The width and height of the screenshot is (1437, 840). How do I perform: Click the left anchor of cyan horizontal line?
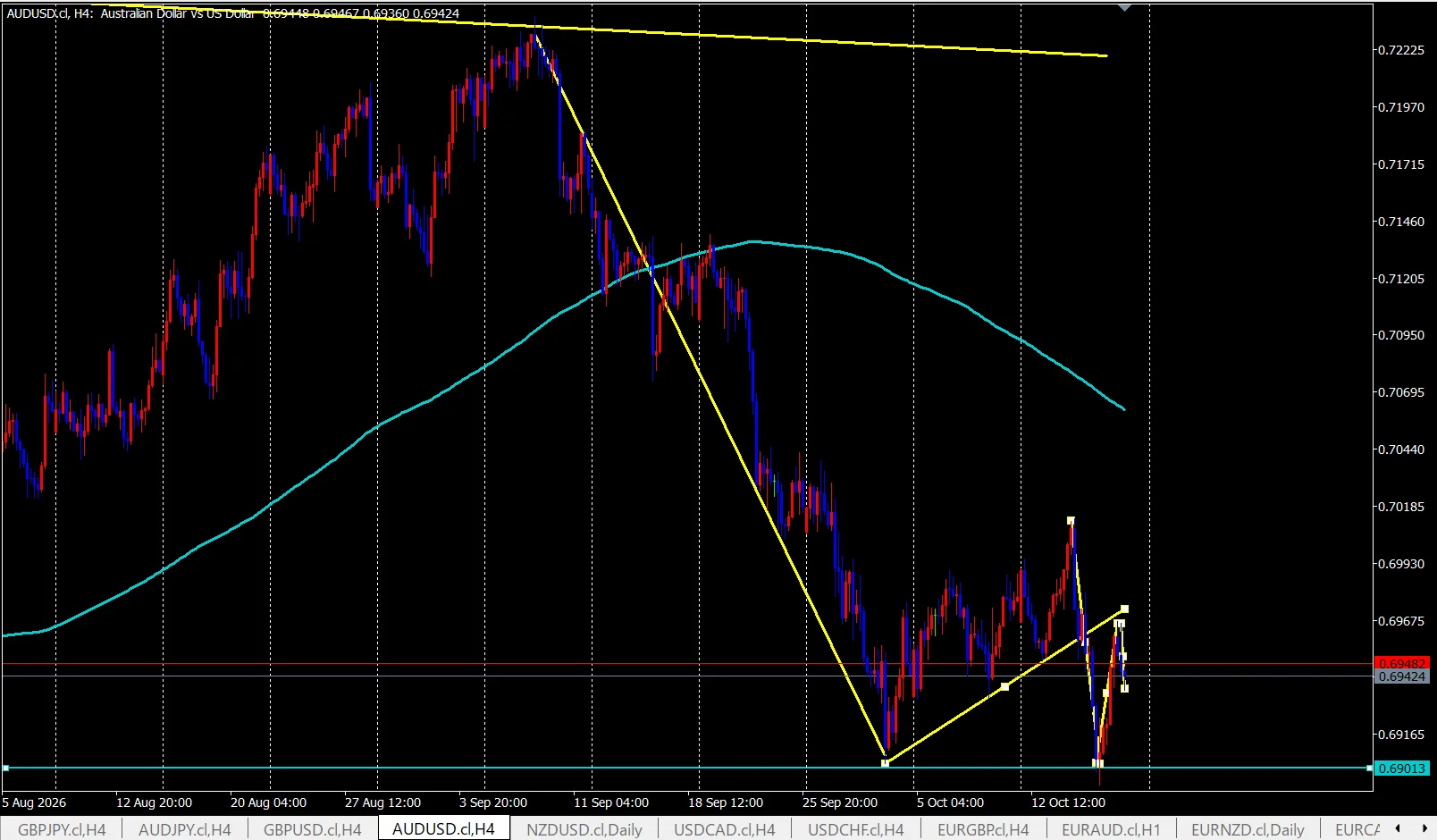click(5, 768)
